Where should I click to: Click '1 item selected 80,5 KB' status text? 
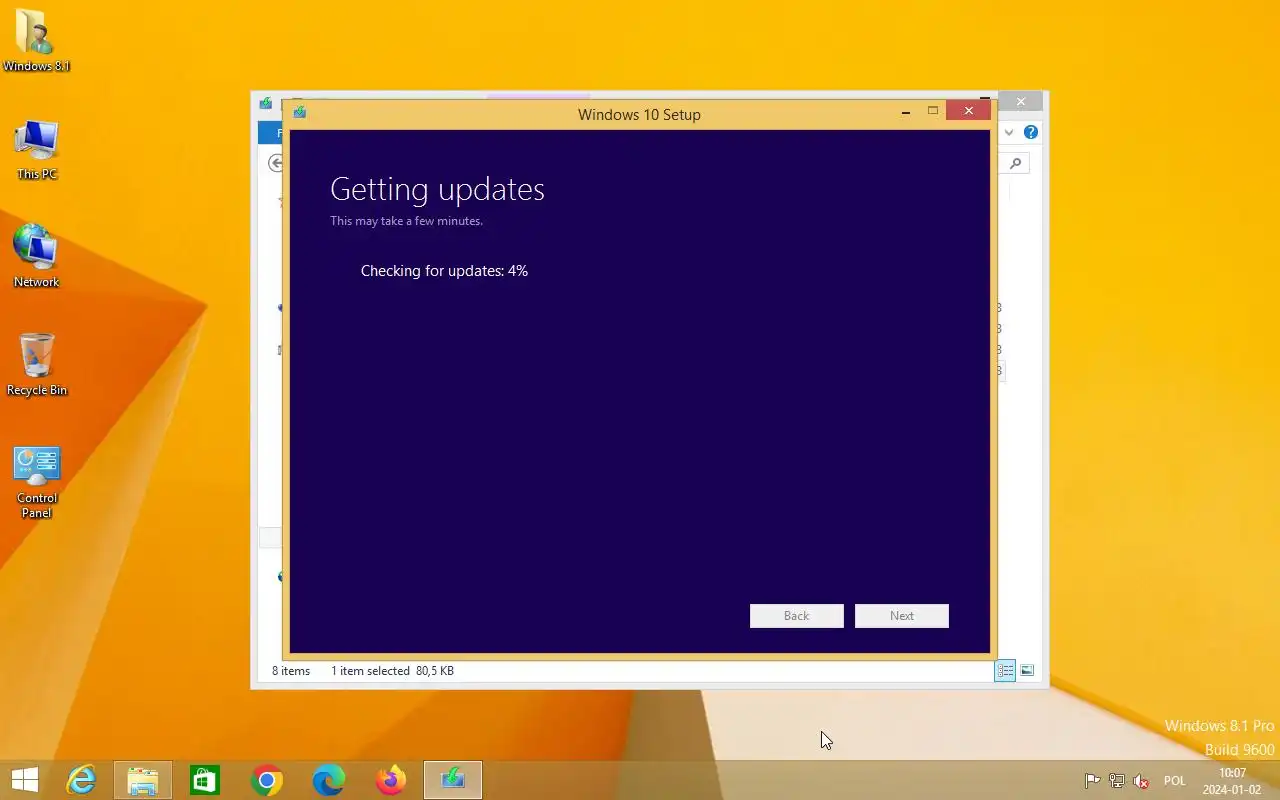pyautogui.click(x=392, y=671)
